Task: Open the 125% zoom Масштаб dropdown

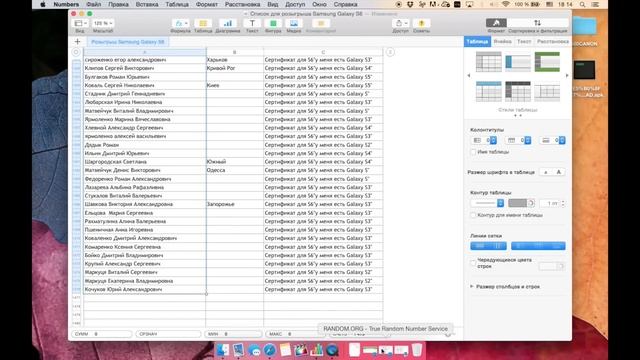Action: click(102, 23)
